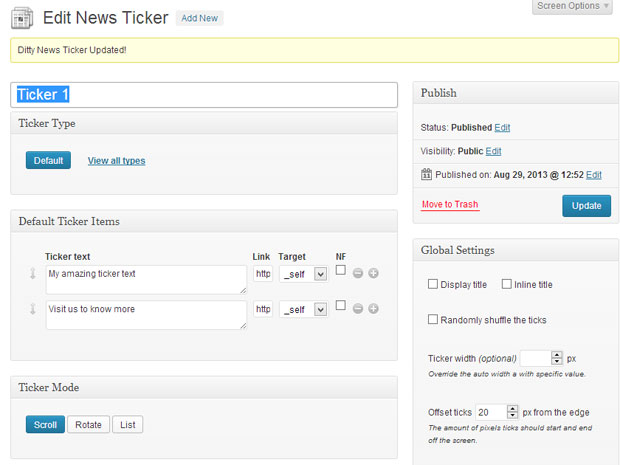Open Target dropdown for "Visit us to know more" row
Viewport: 620px width, 465px height.
pyautogui.click(x=303, y=309)
